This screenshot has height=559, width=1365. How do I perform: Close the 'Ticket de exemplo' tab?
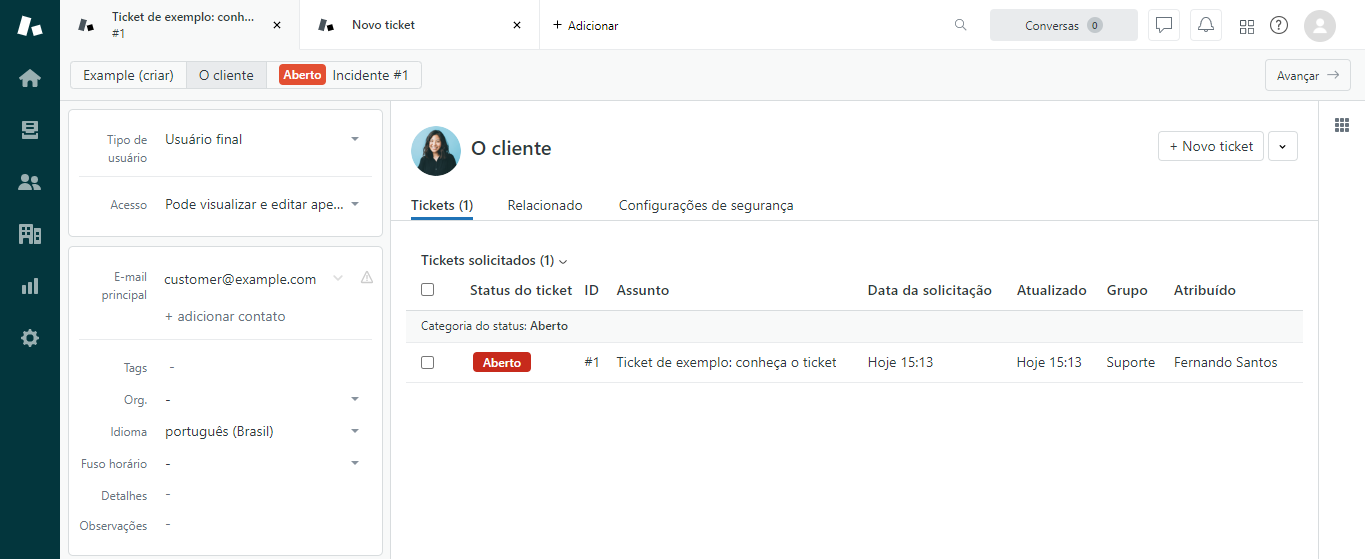[277, 25]
